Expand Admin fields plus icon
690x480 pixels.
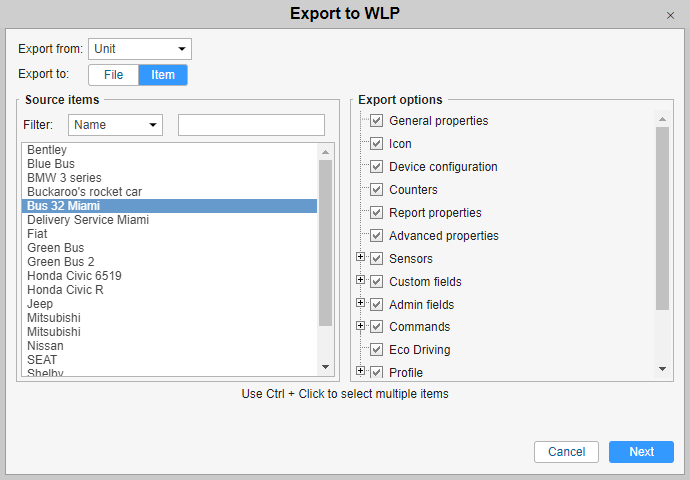coord(360,303)
